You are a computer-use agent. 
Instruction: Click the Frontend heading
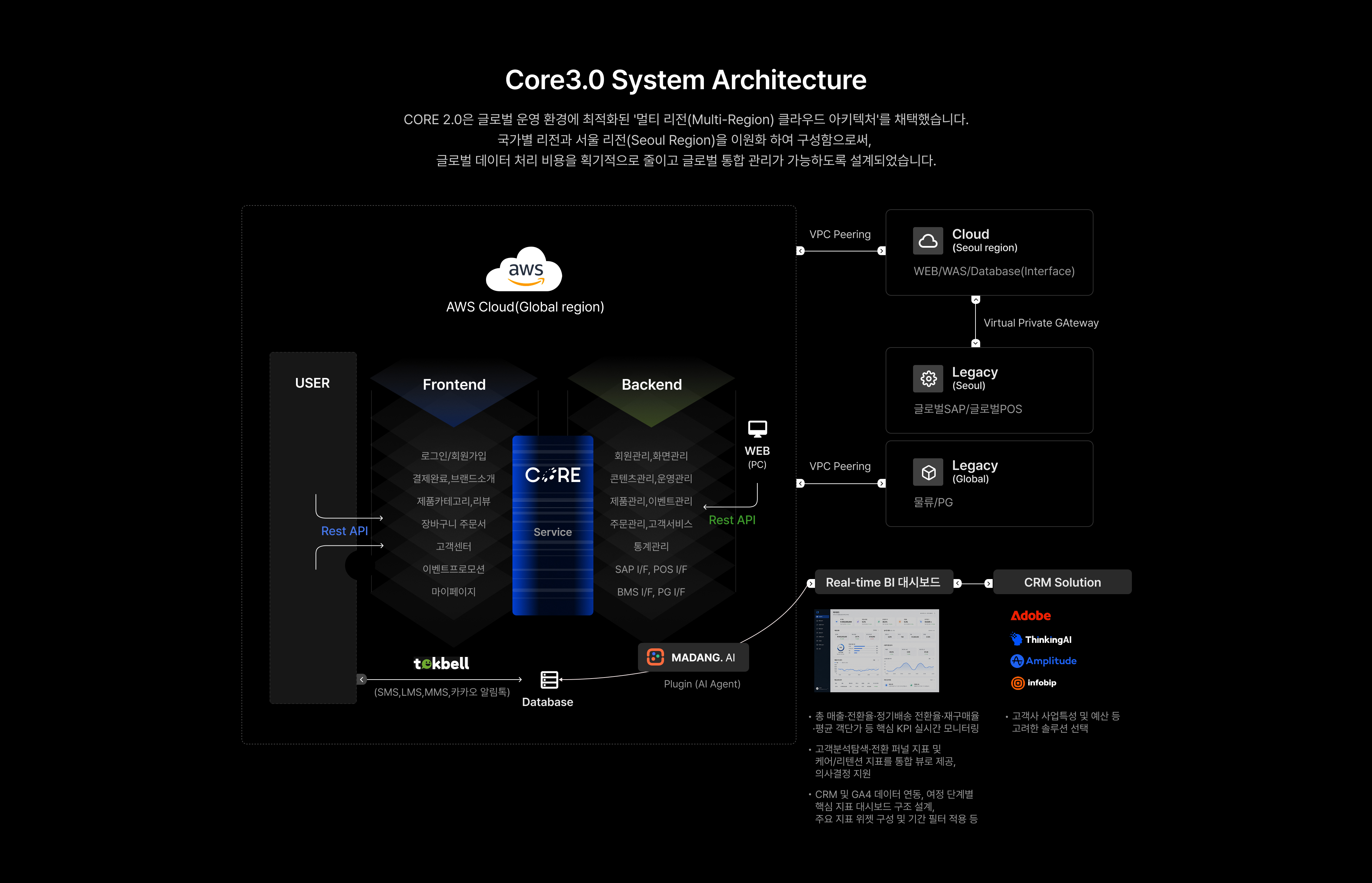point(453,384)
